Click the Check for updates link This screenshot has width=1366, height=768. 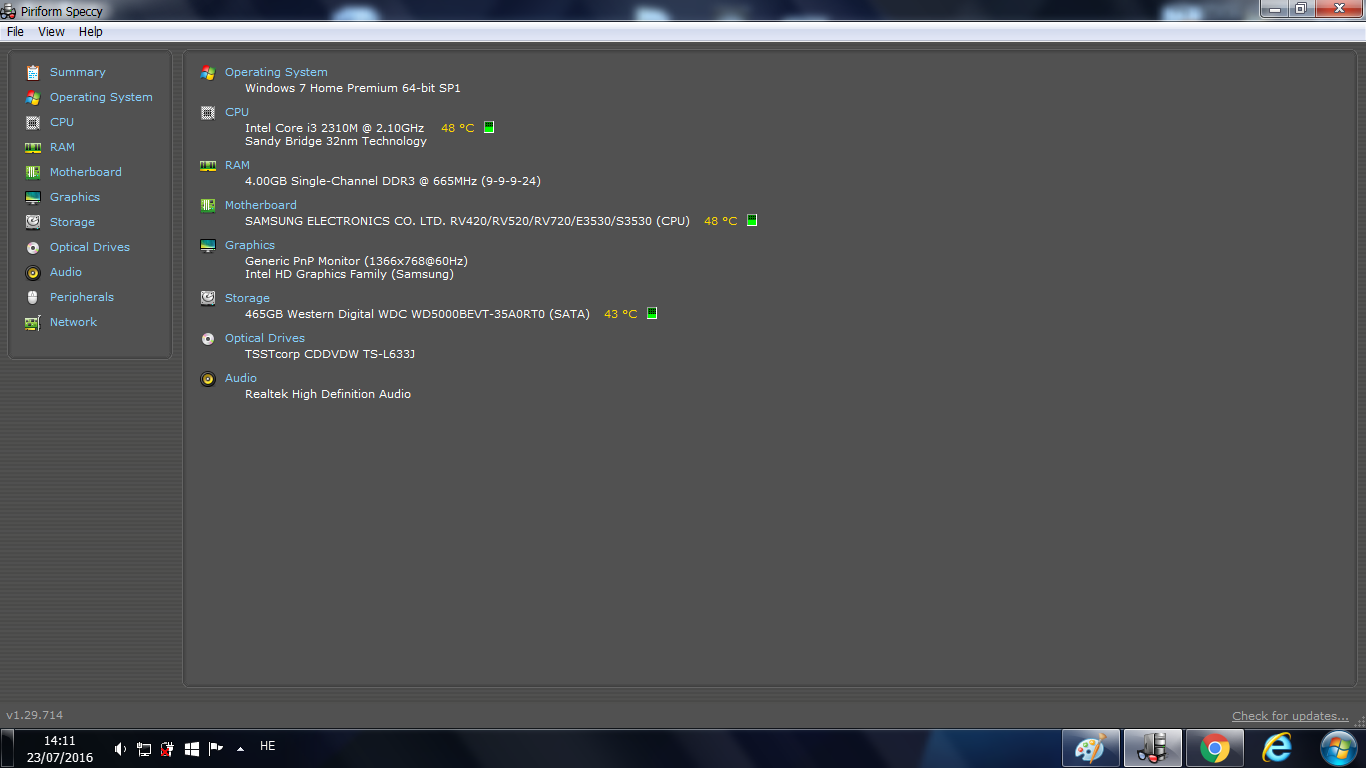(1290, 716)
